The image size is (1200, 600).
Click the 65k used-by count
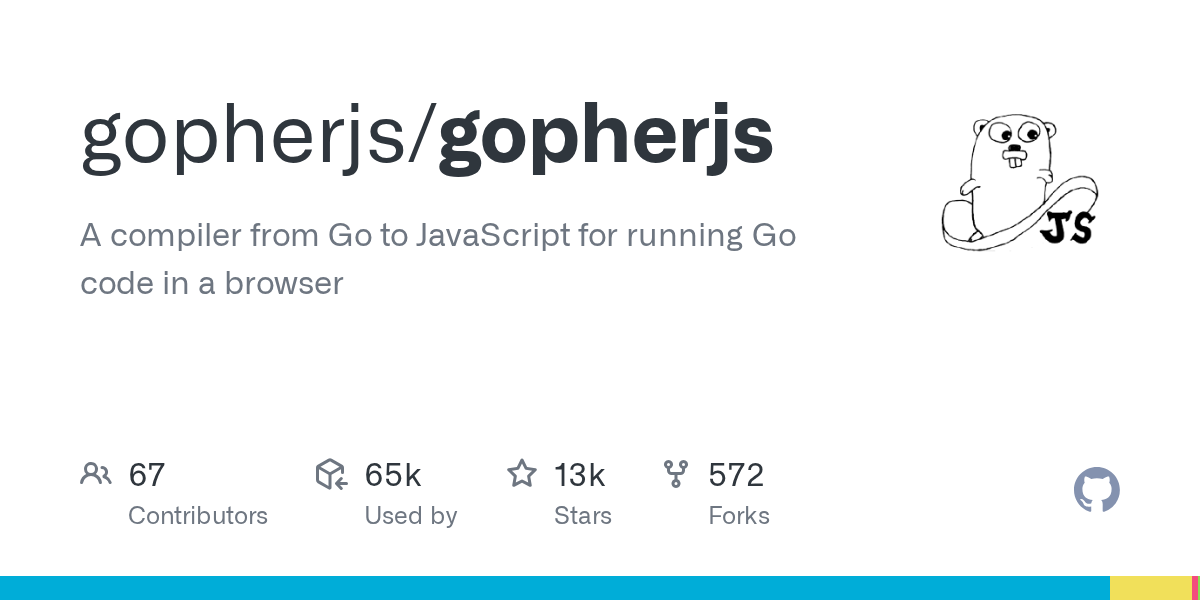(393, 475)
